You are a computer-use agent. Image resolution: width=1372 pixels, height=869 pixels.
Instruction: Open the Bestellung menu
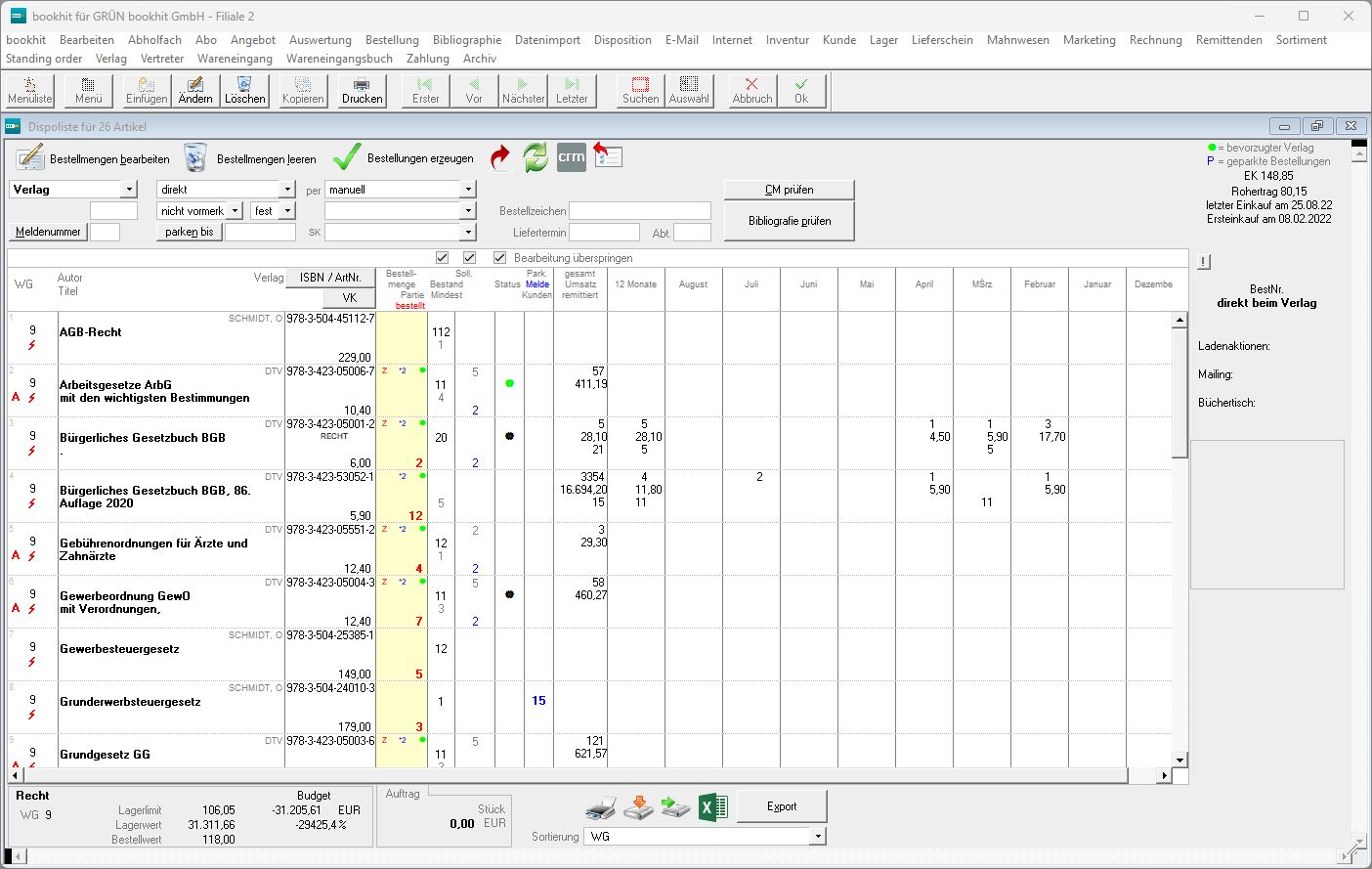(392, 40)
